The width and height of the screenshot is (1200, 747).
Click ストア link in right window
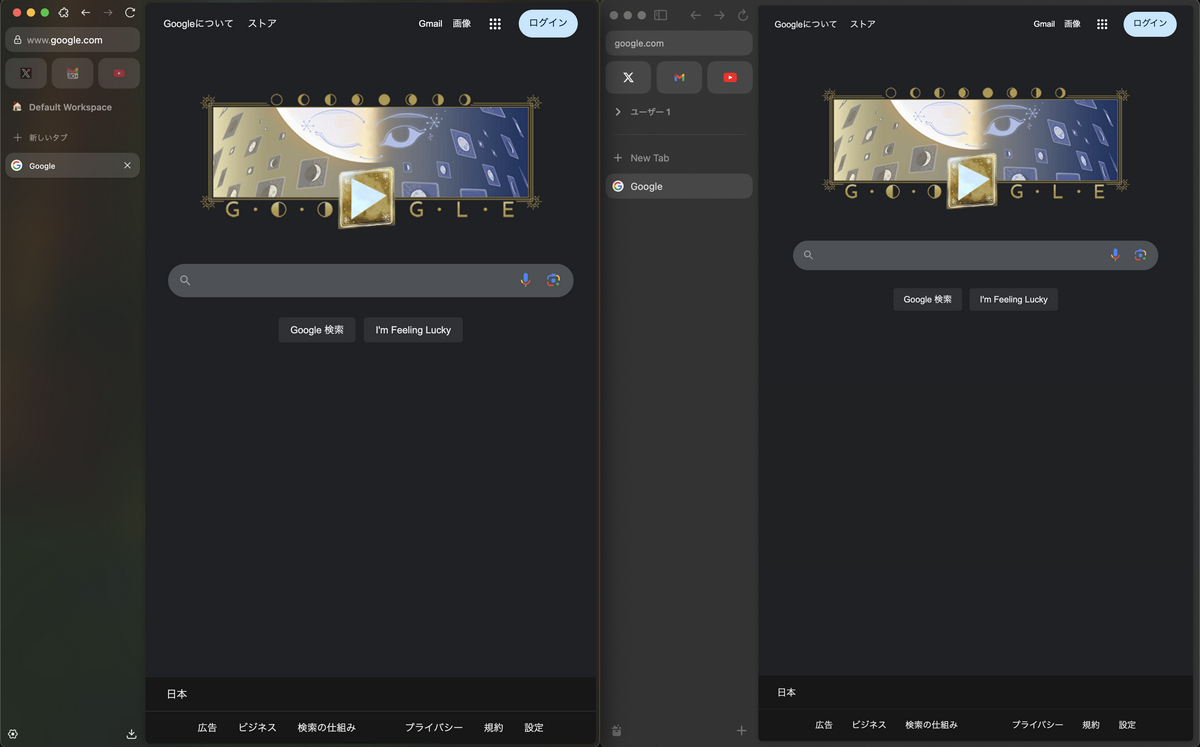click(863, 24)
